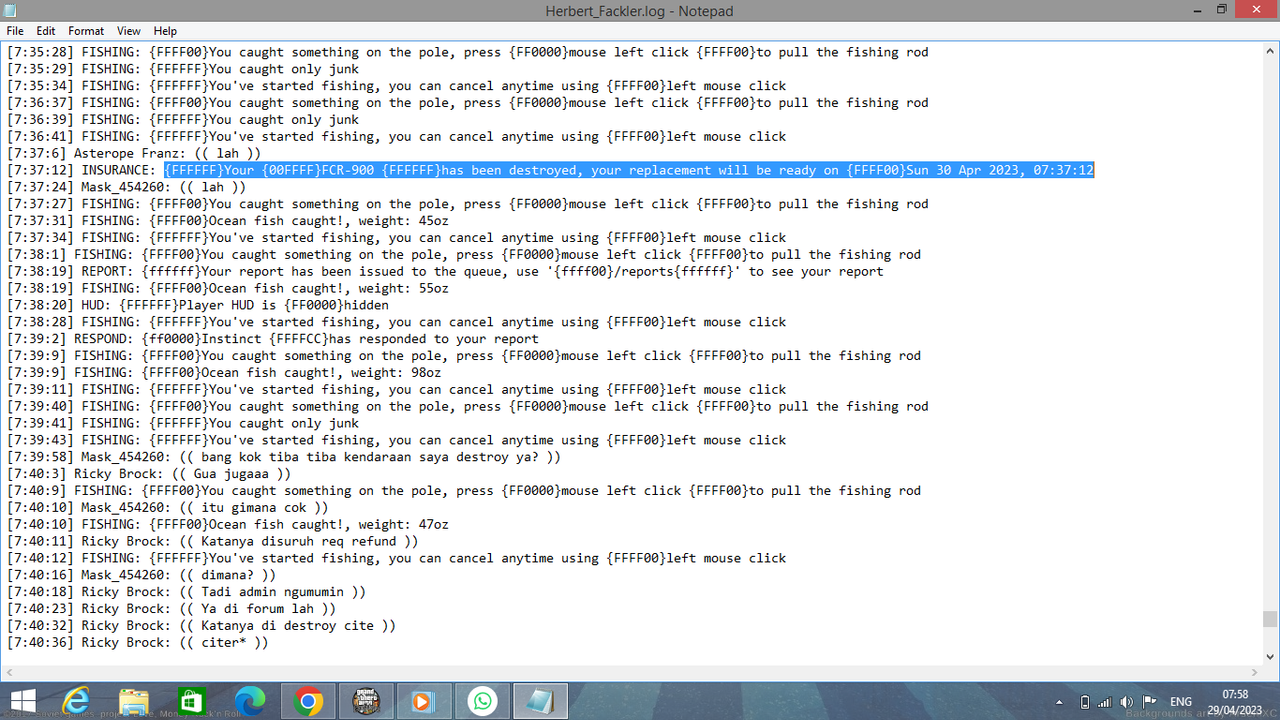This screenshot has height=720, width=1280.
Task: Click the 'citer*' chat line
Action: click(x=137, y=642)
